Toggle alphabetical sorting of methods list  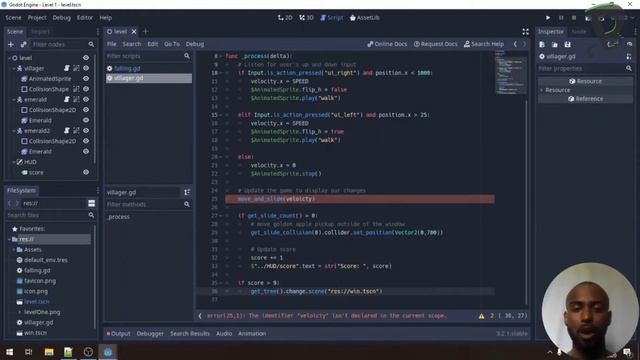coord(187,192)
